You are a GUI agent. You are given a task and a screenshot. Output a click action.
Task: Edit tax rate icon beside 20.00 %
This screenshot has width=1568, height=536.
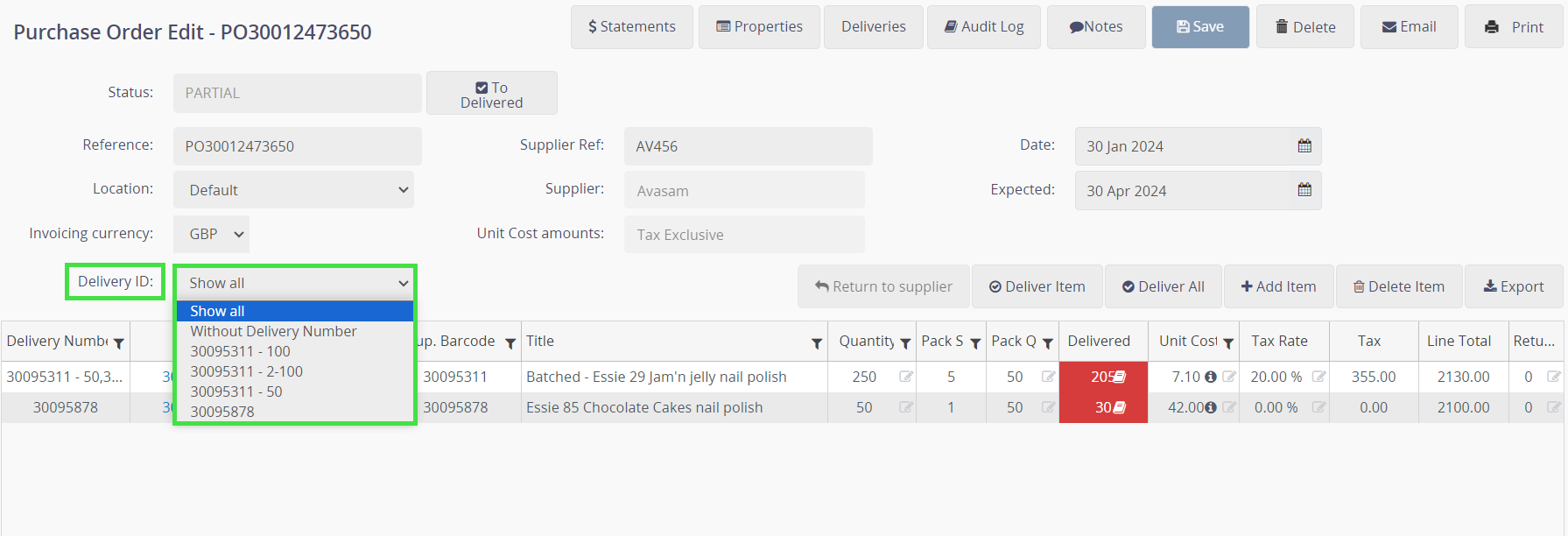click(x=1318, y=377)
